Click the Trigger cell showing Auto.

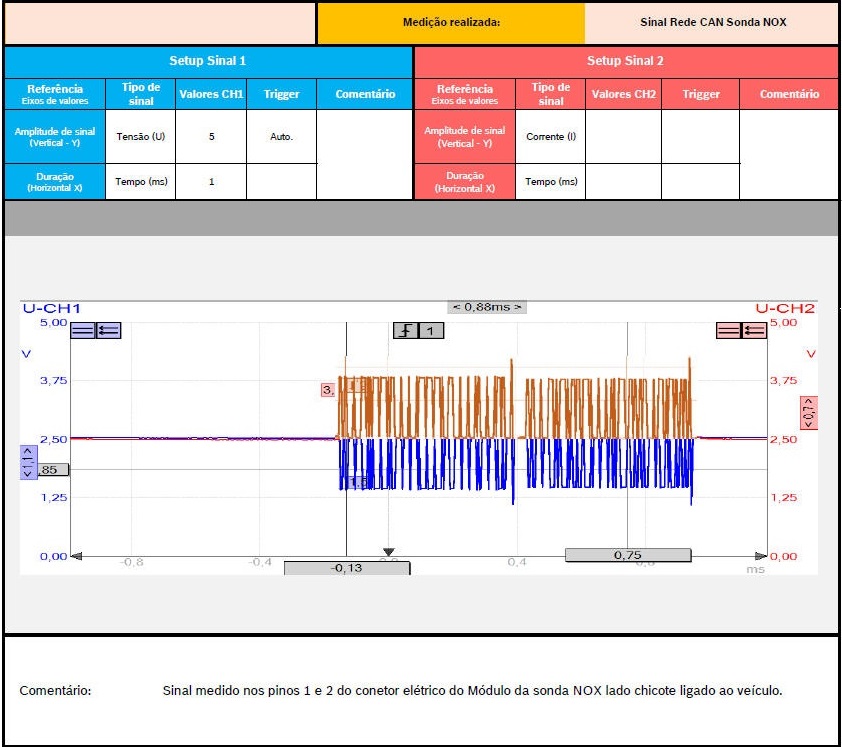tap(281, 137)
